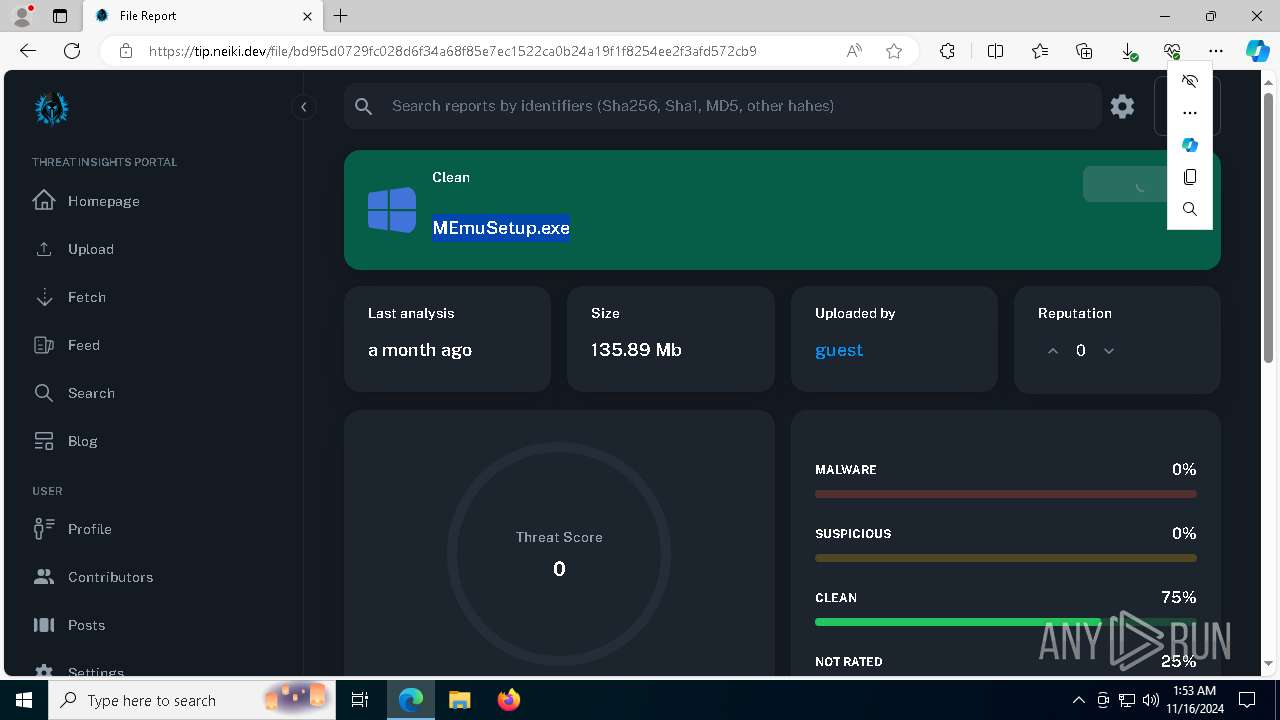Click the CLEAN percentage bar
The width and height of the screenshot is (1280, 720).
pyautogui.click(x=1006, y=622)
